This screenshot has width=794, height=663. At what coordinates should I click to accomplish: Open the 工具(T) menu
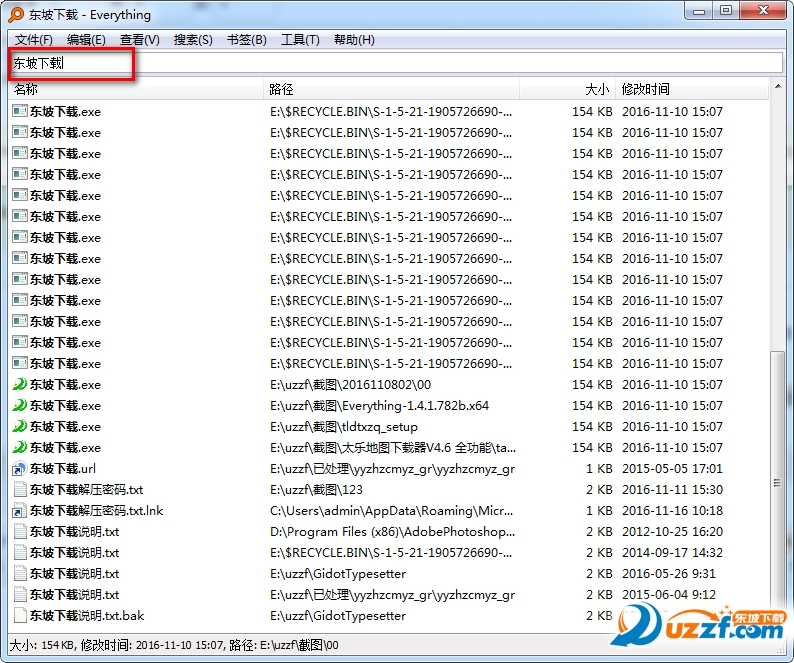coord(300,40)
